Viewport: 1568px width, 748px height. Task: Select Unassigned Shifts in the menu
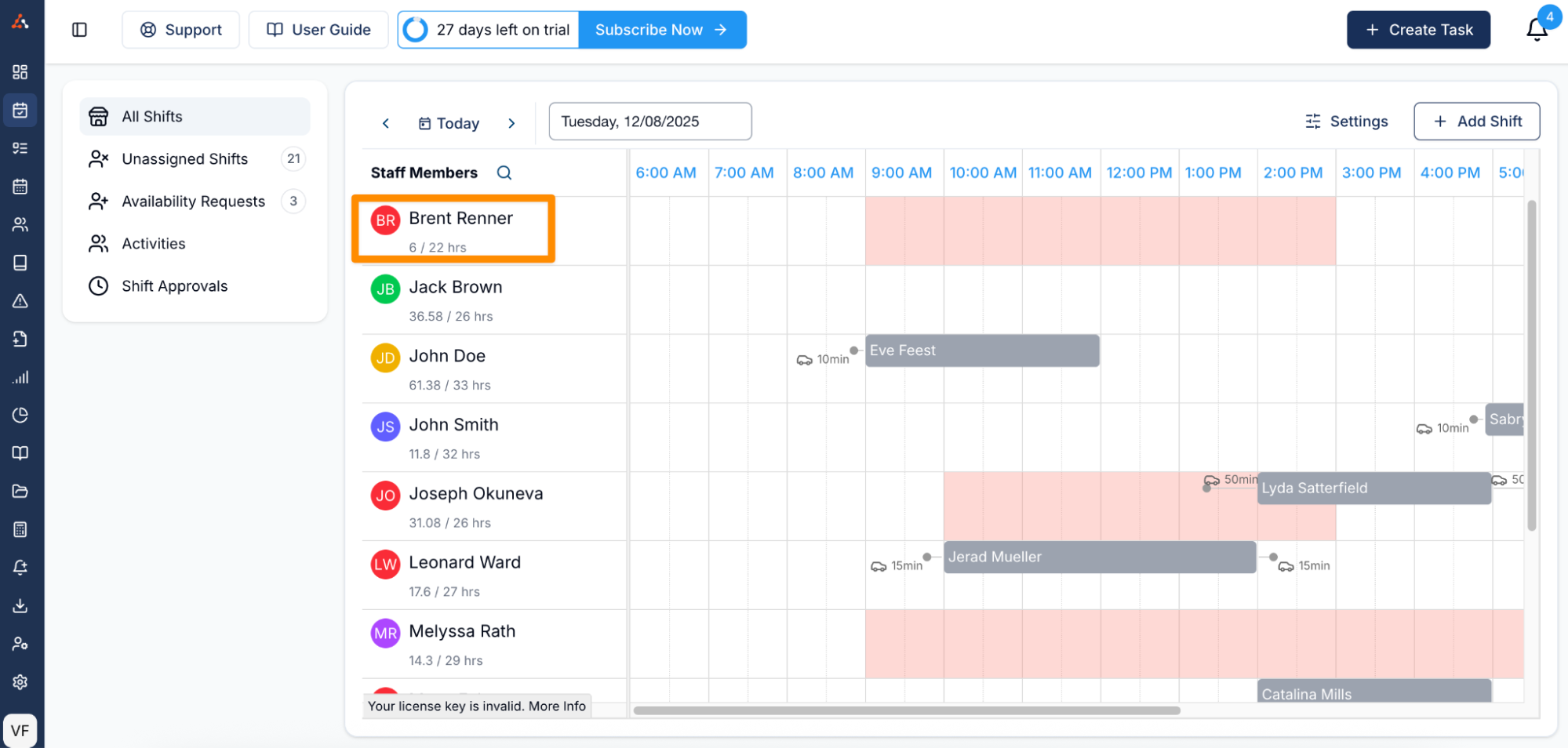point(185,159)
